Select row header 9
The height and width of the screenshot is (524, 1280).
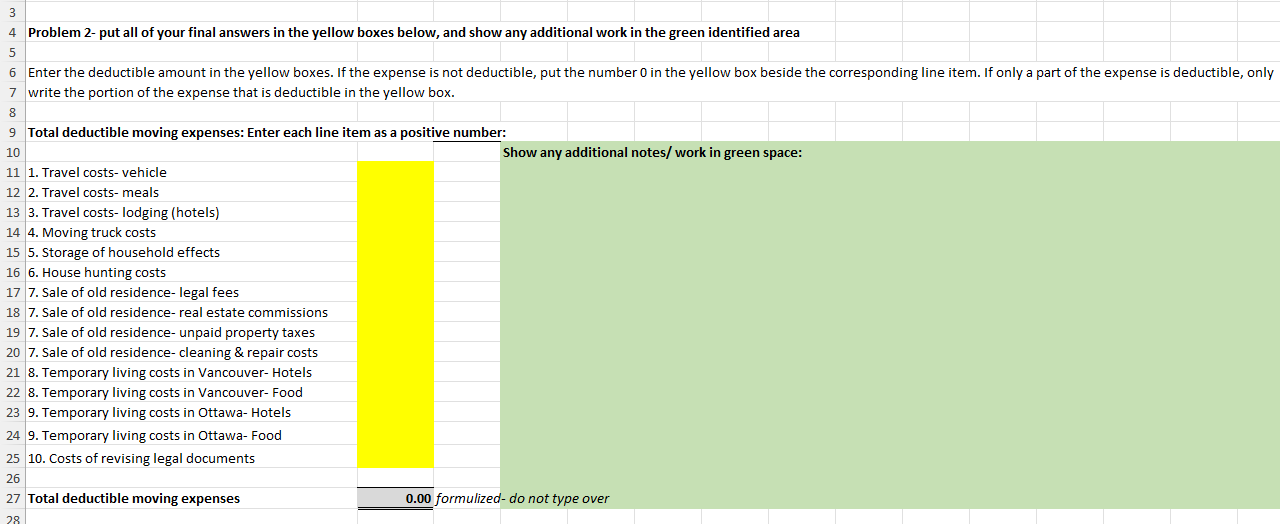coord(12,132)
